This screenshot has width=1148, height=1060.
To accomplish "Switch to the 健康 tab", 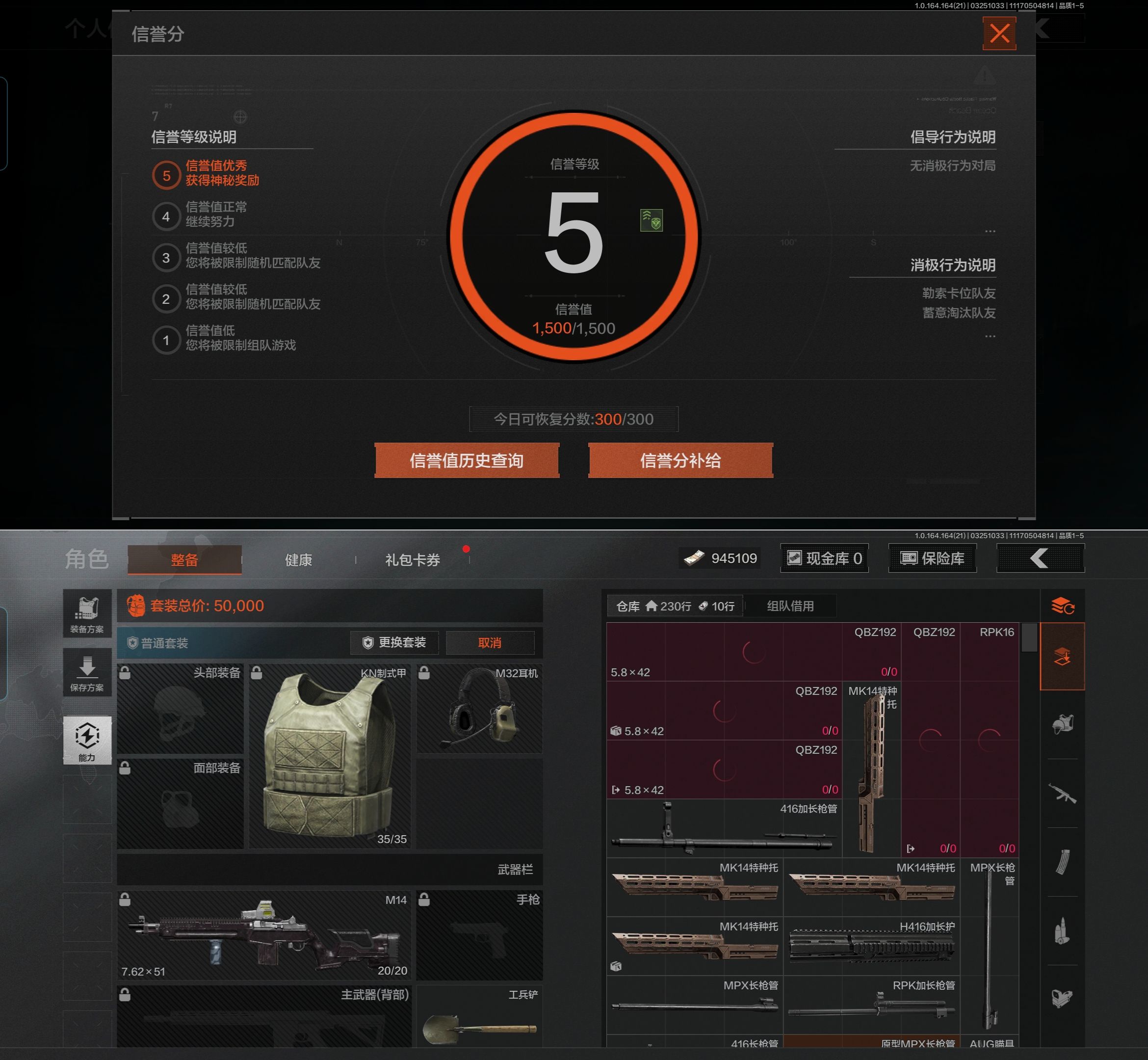I will pyautogui.click(x=298, y=560).
